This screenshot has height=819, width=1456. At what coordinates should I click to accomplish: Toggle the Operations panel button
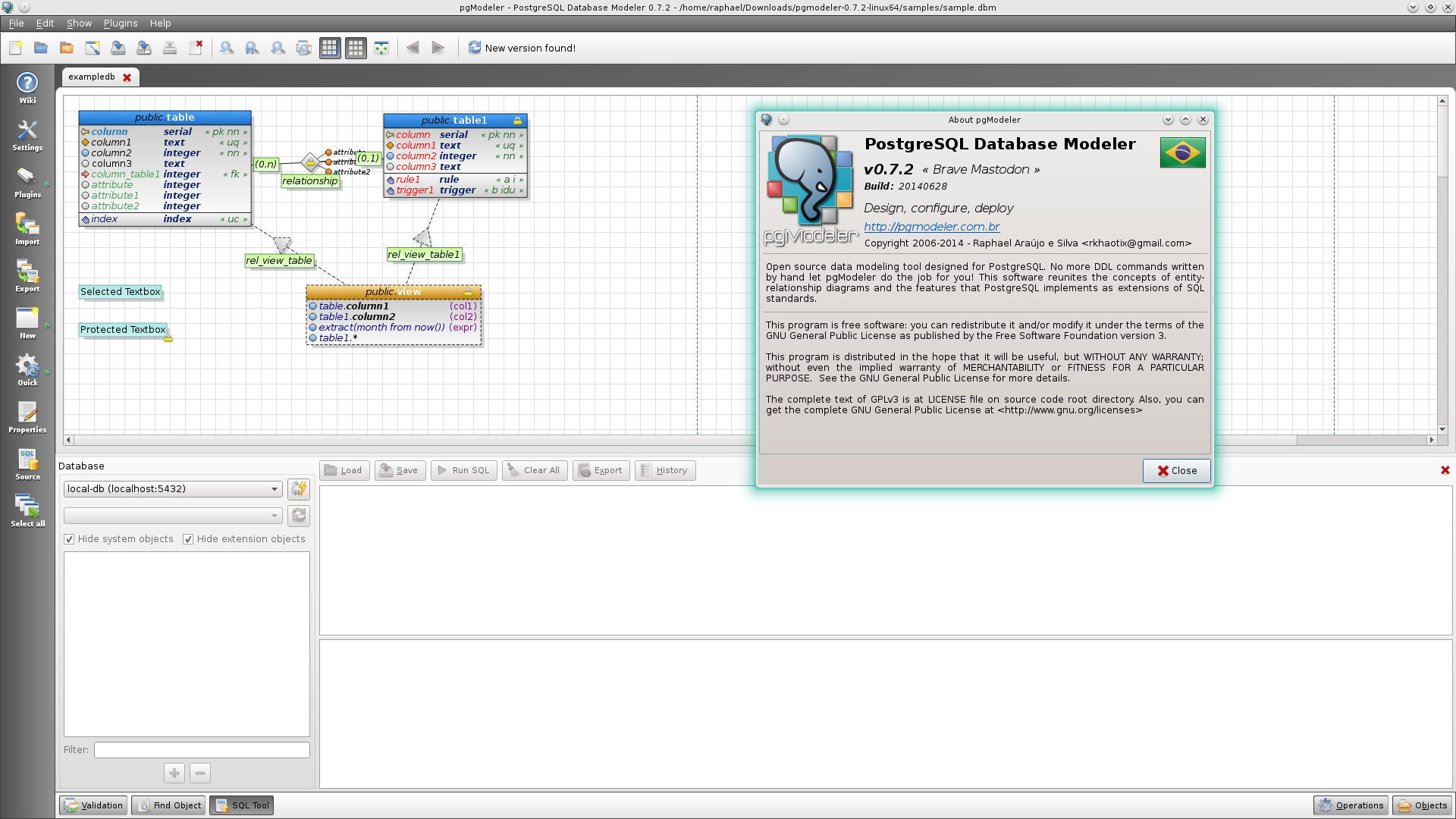tap(1351, 805)
